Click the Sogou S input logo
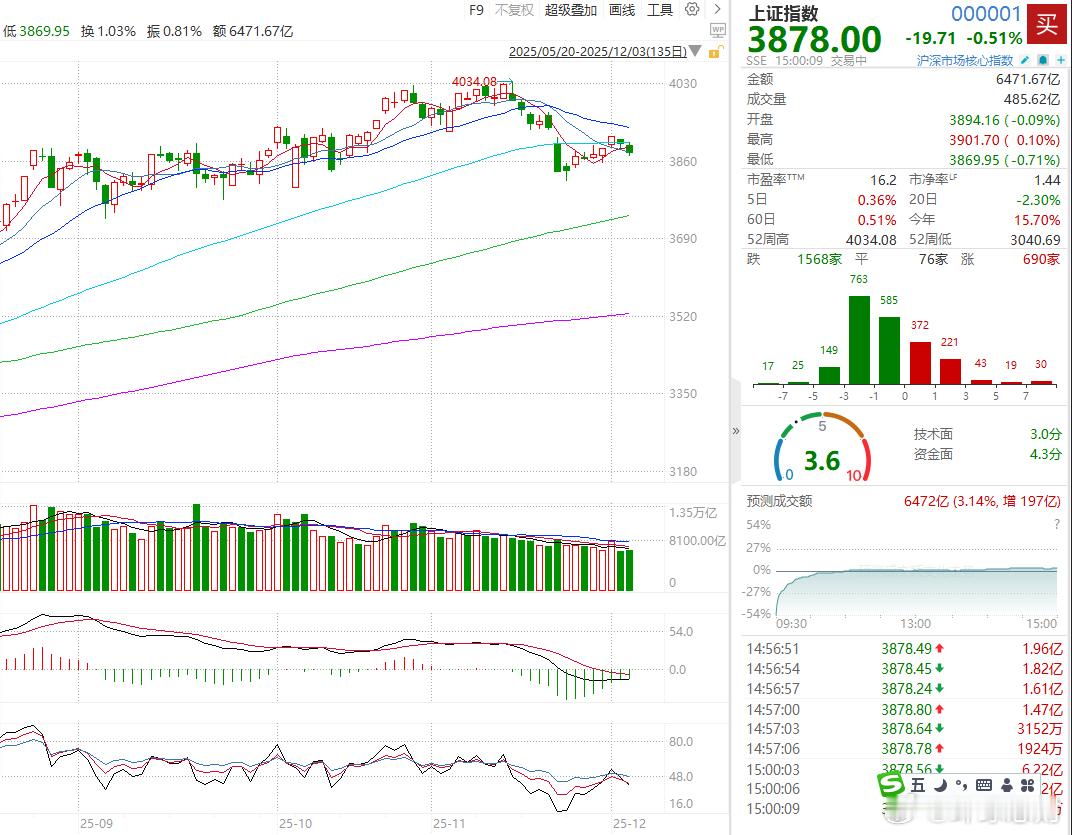 click(x=891, y=784)
